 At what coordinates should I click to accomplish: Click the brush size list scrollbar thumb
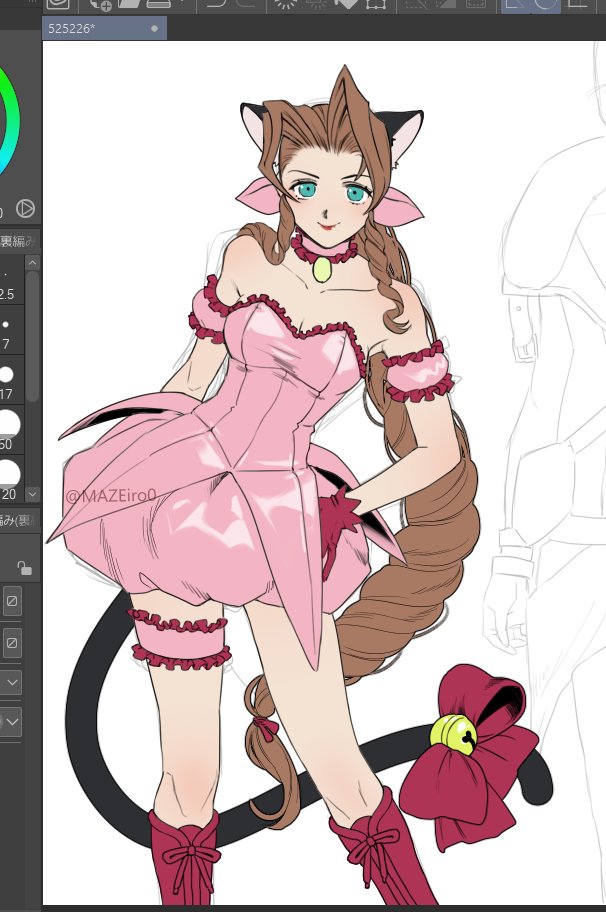pos(33,336)
